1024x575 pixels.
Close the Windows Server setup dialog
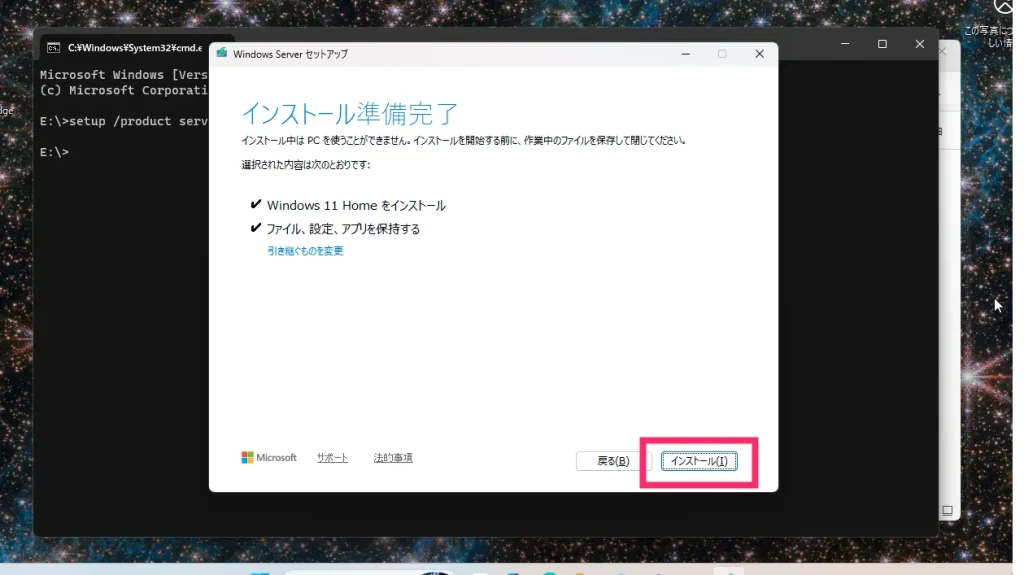[759, 54]
